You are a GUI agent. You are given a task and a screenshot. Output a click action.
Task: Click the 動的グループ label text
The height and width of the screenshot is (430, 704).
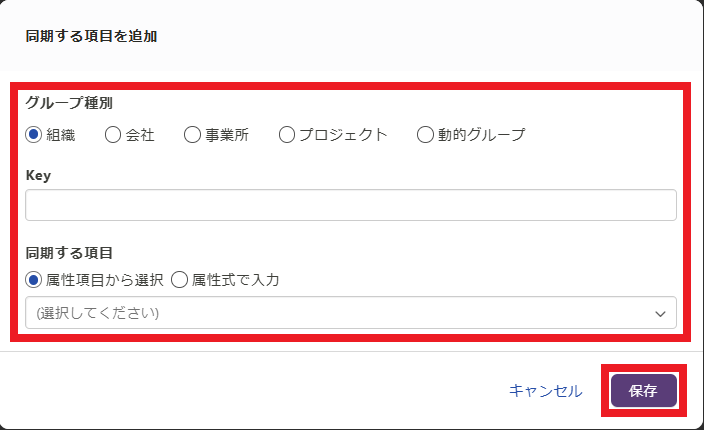[481, 134]
